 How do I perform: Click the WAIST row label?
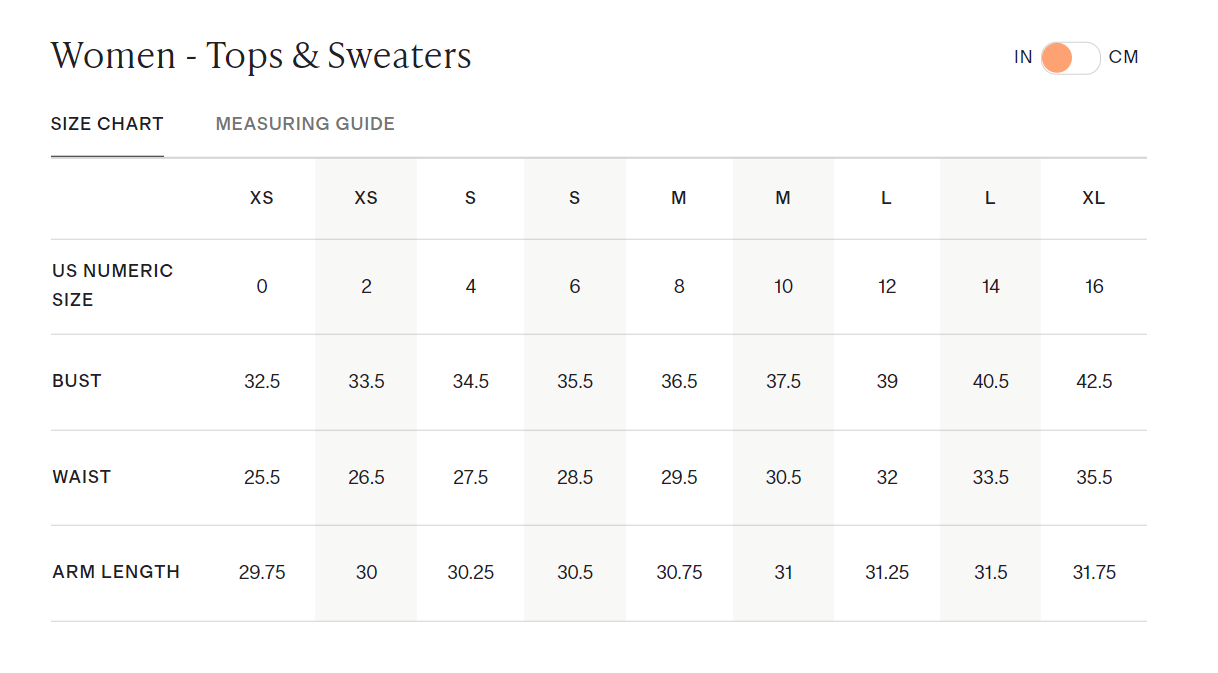(81, 477)
